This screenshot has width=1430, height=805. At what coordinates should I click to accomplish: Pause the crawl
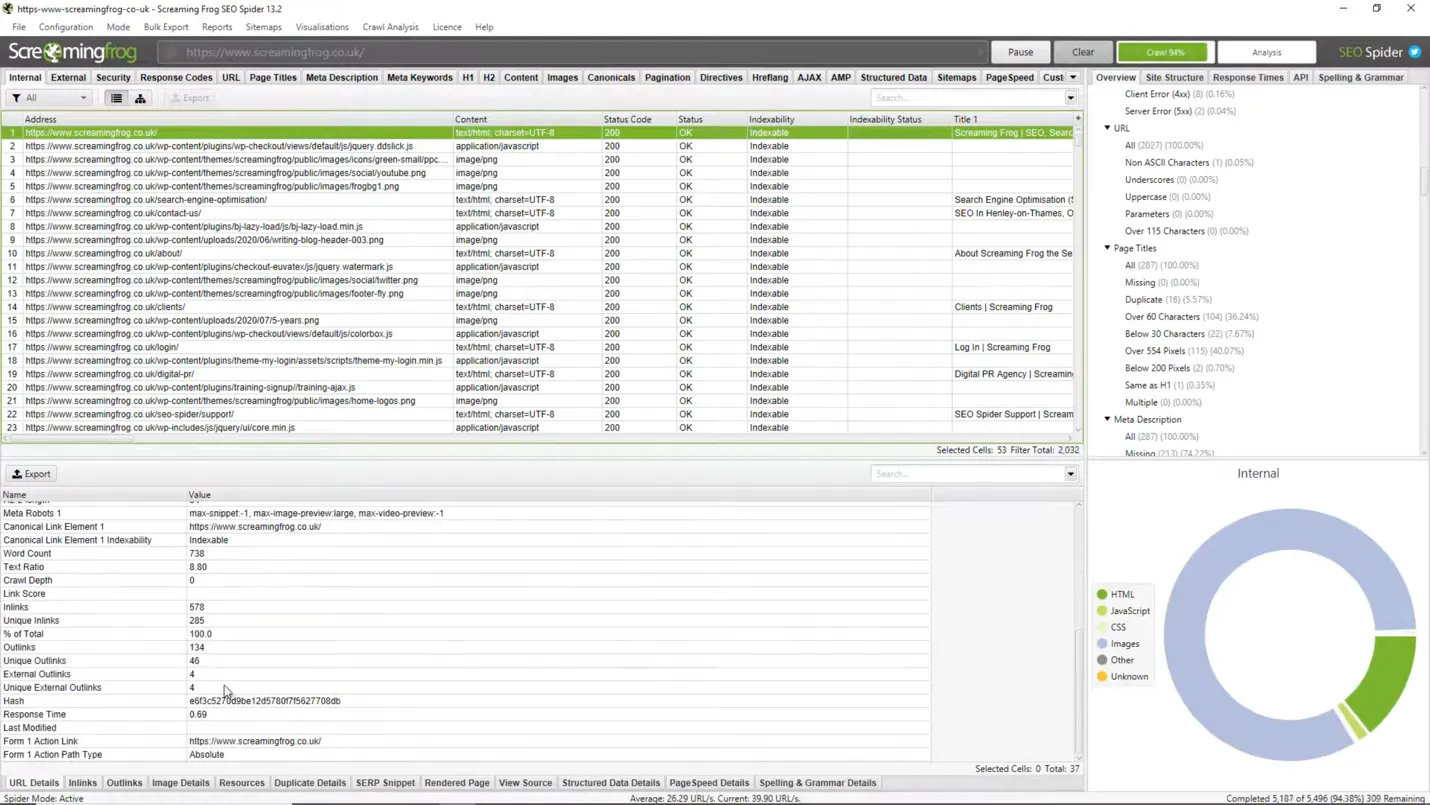pos(1020,52)
